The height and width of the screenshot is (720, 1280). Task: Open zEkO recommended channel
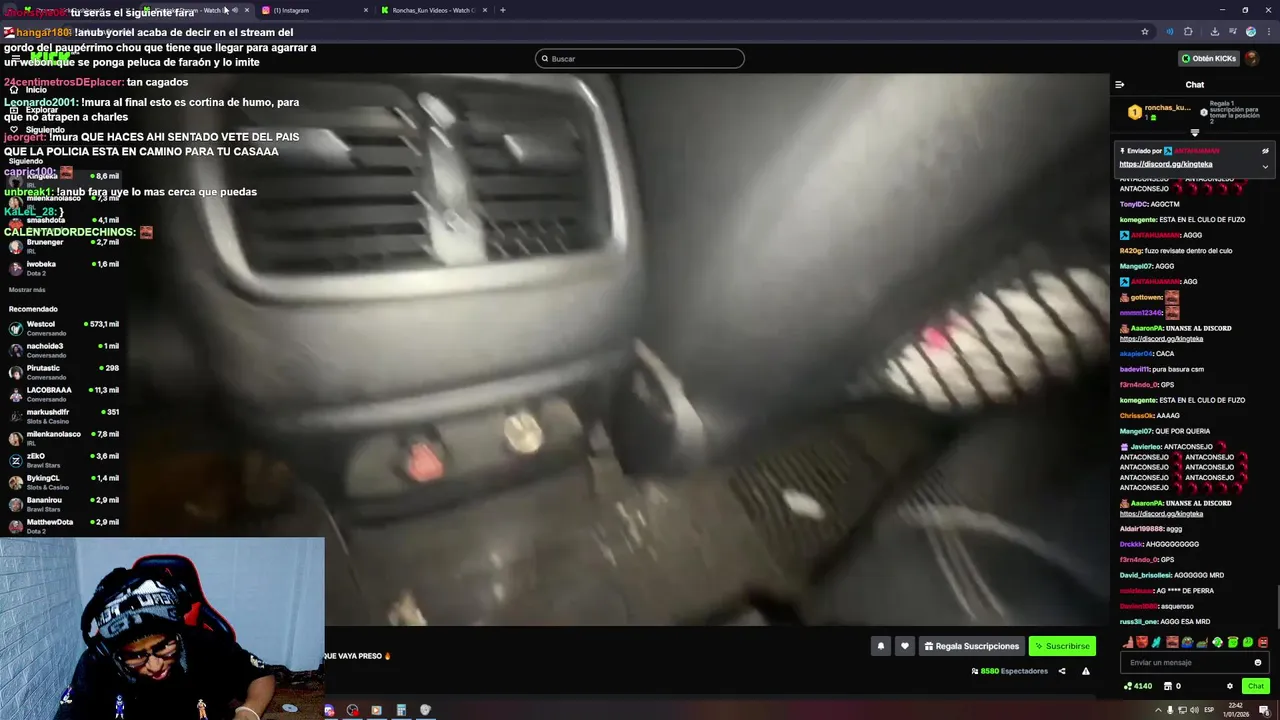tap(64, 460)
